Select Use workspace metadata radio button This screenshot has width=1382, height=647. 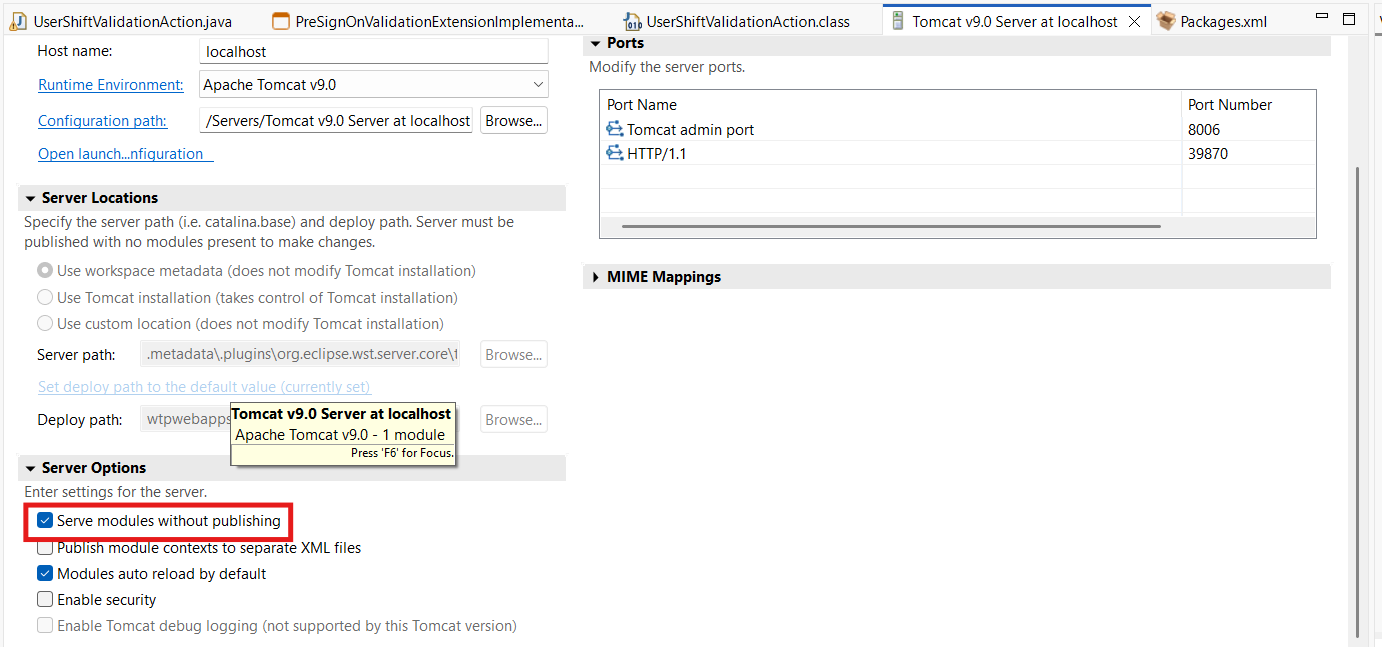point(45,270)
